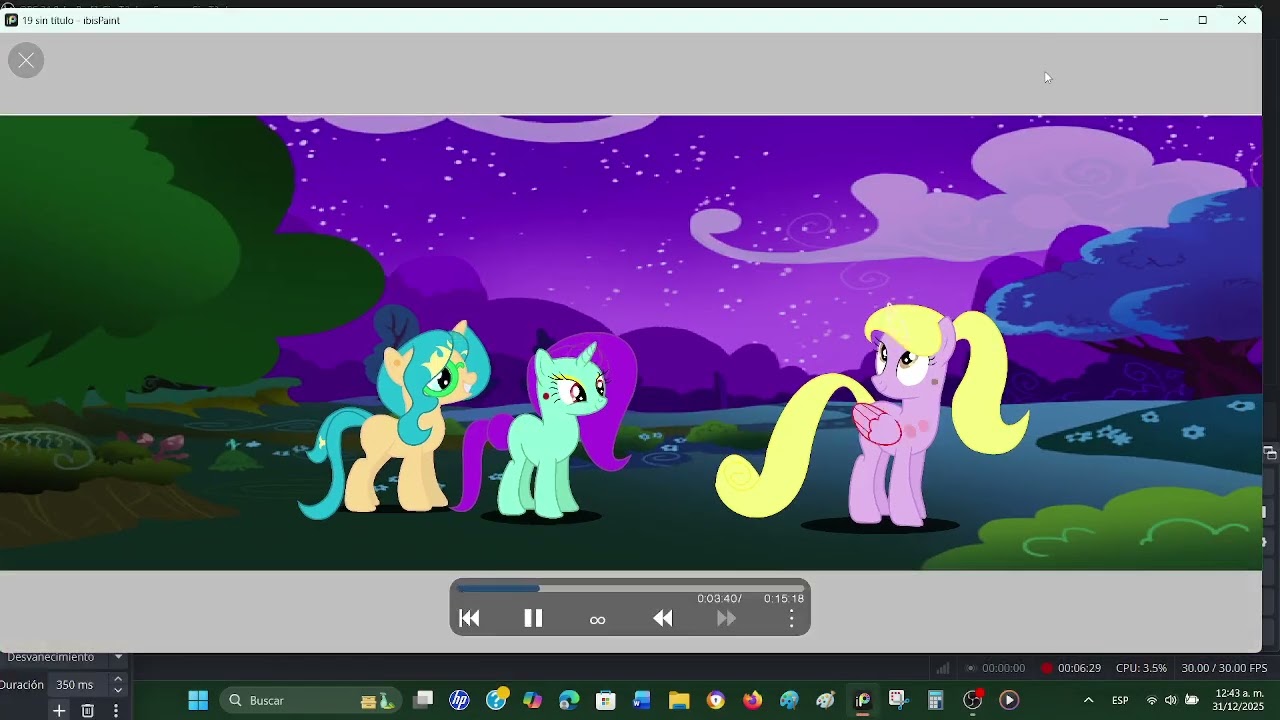
Task: Open Microsoft Edge from the taskbar
Action: point(569,700)
